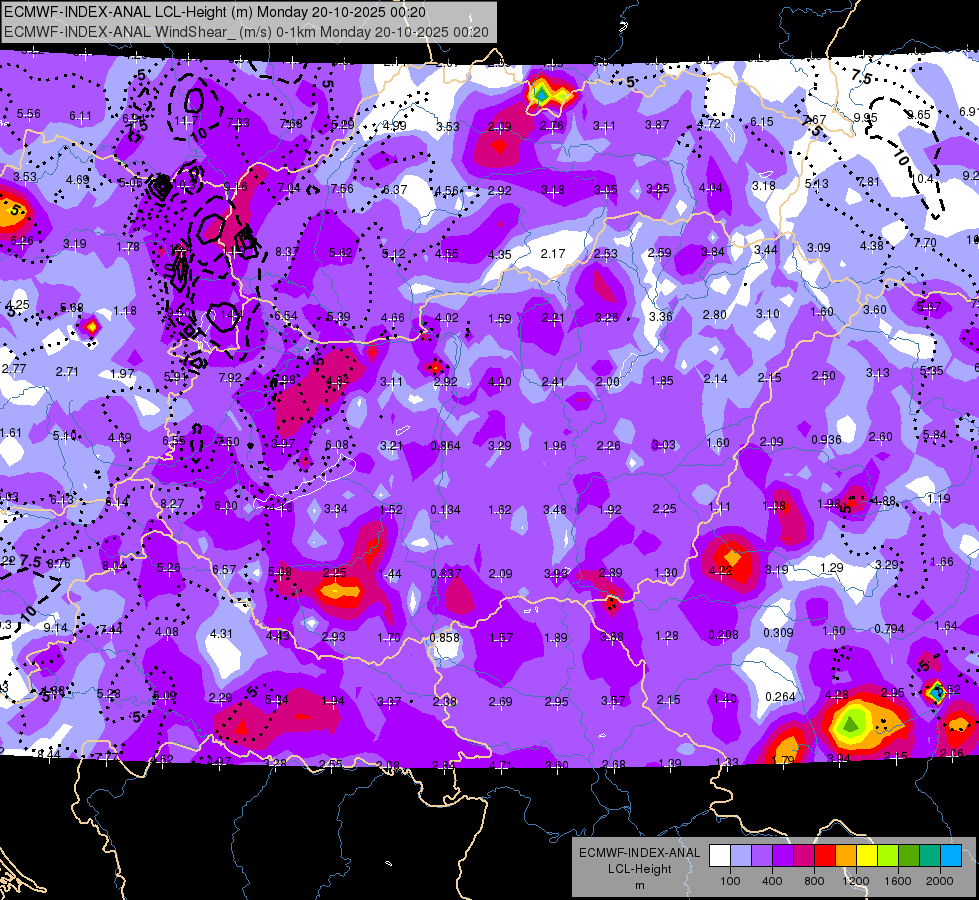The height and width of the screenshot is (900, 979).
Task: Click the "1600" legend scale label
Action: click(898, 881)
